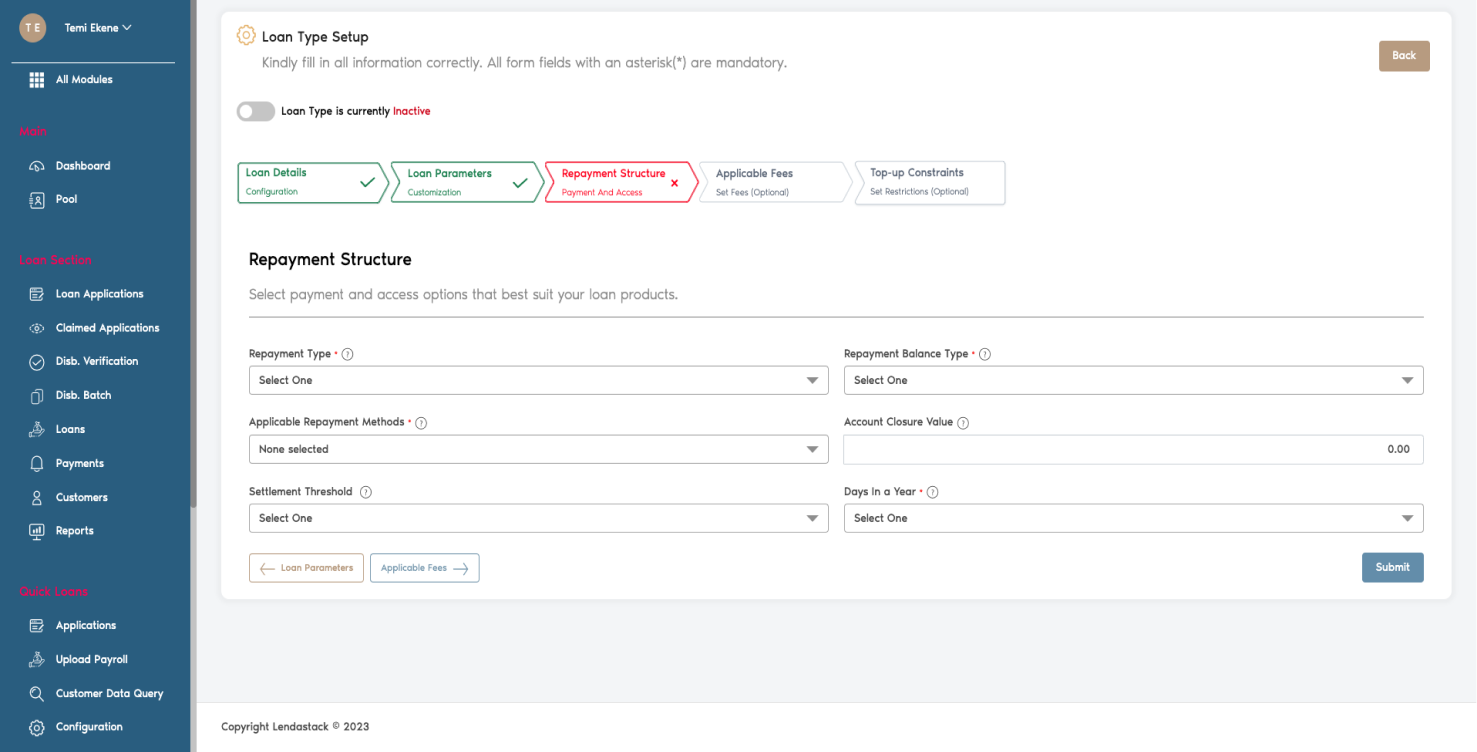Open the Applicable Repayment Methods selector

pyautogui.click(x=538, y=449)
